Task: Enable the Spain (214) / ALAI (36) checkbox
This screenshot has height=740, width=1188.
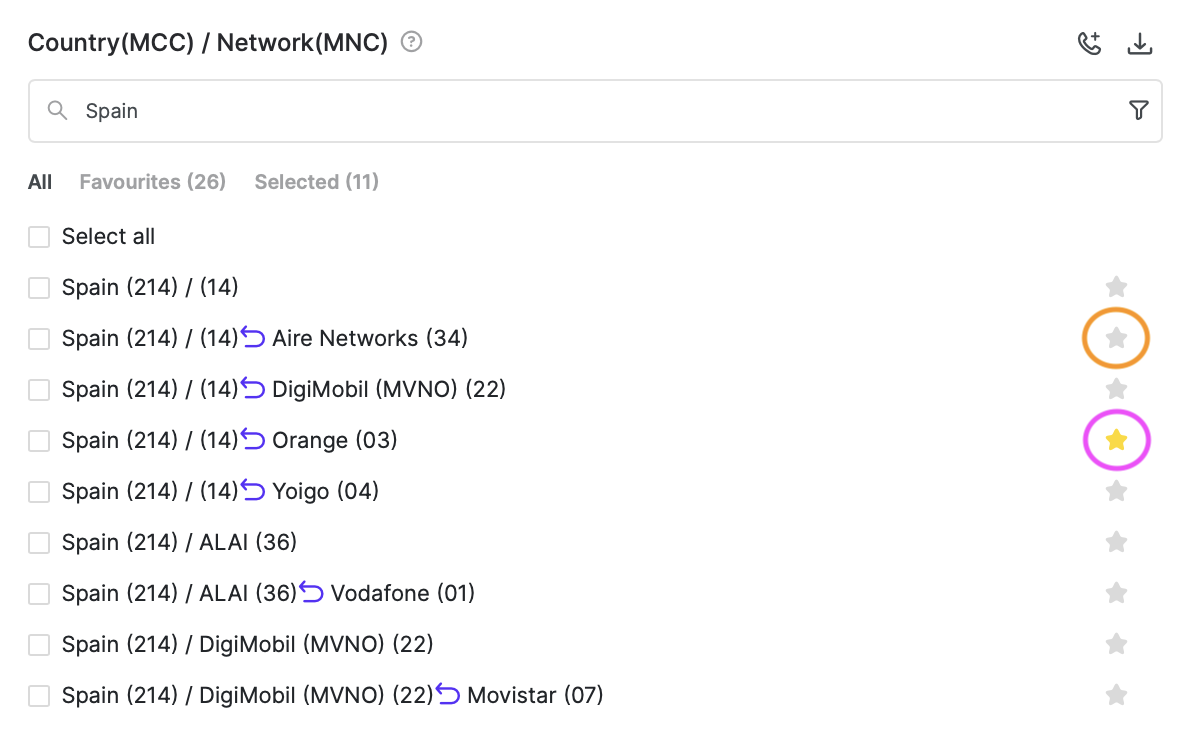Action: click(39, 543)
